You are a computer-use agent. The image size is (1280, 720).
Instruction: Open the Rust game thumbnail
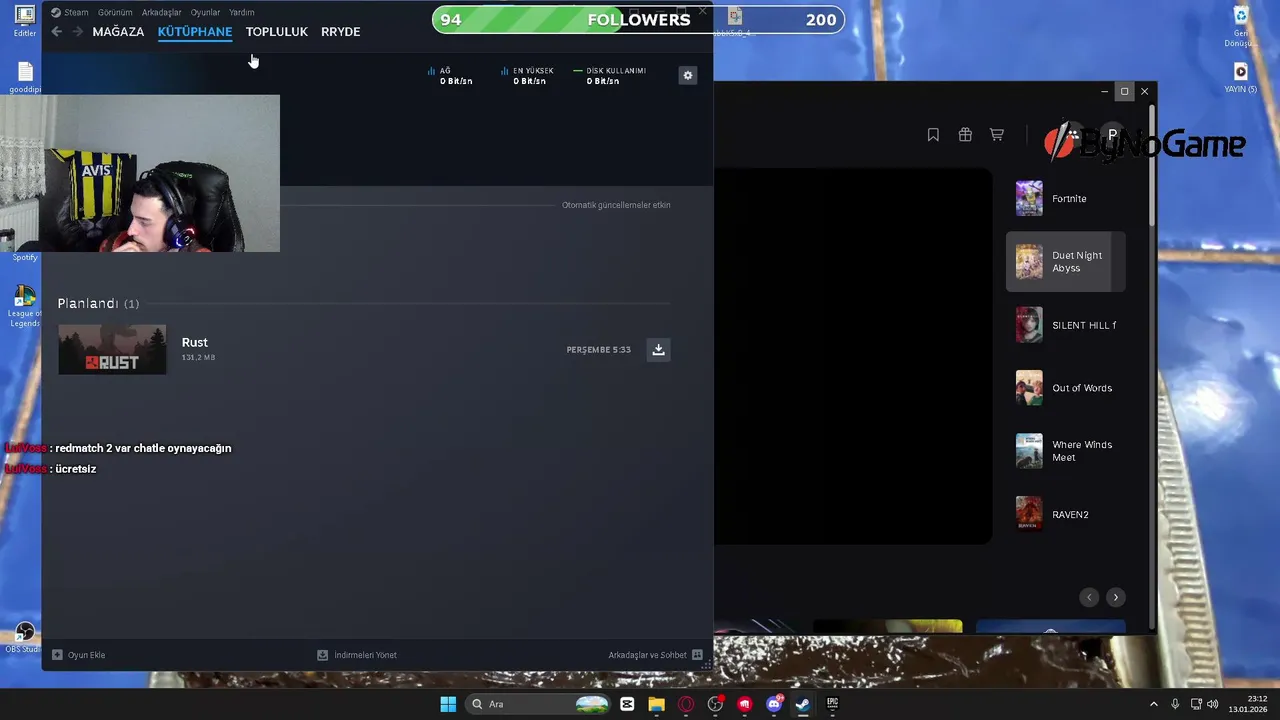tap(112, 349)
